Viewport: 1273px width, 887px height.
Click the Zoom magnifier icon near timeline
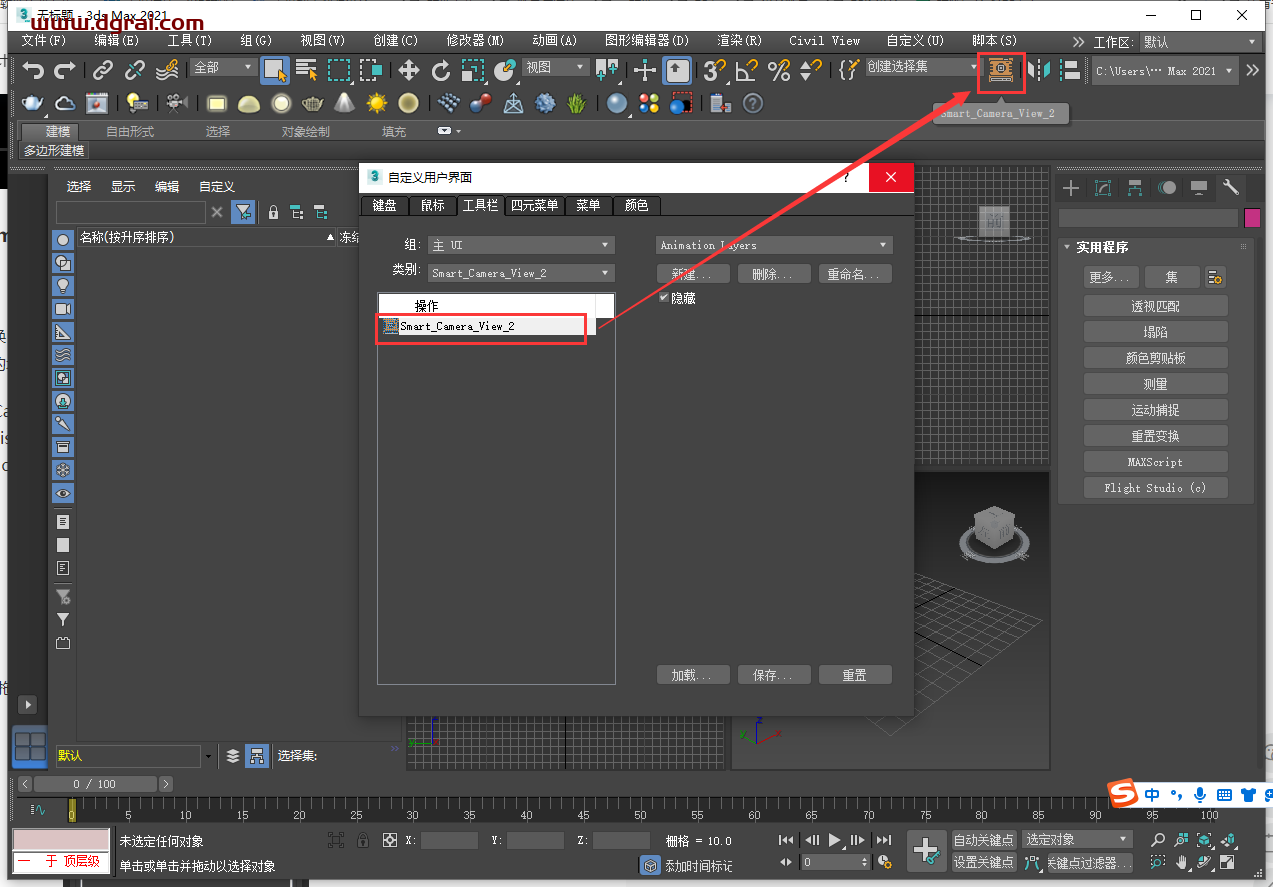(x=1158, y=839)
